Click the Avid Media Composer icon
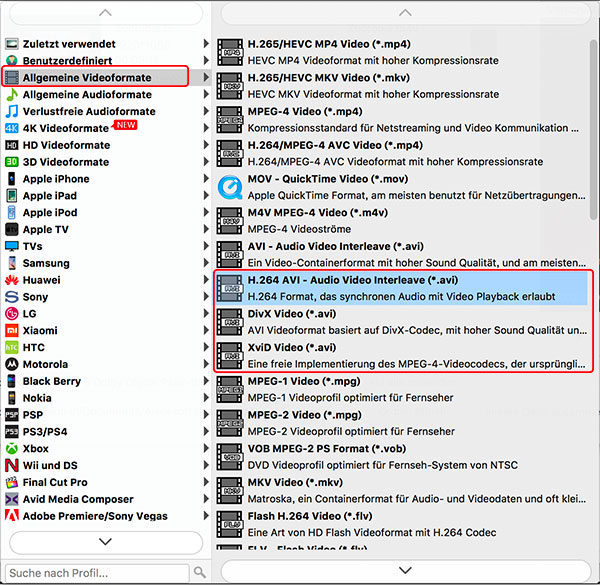This screenshot has width=600, height=585. point(12,499)
